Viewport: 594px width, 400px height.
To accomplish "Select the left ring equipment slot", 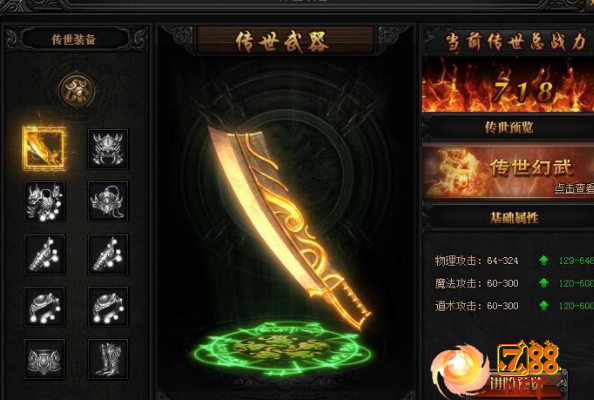I will coord(45,306).
